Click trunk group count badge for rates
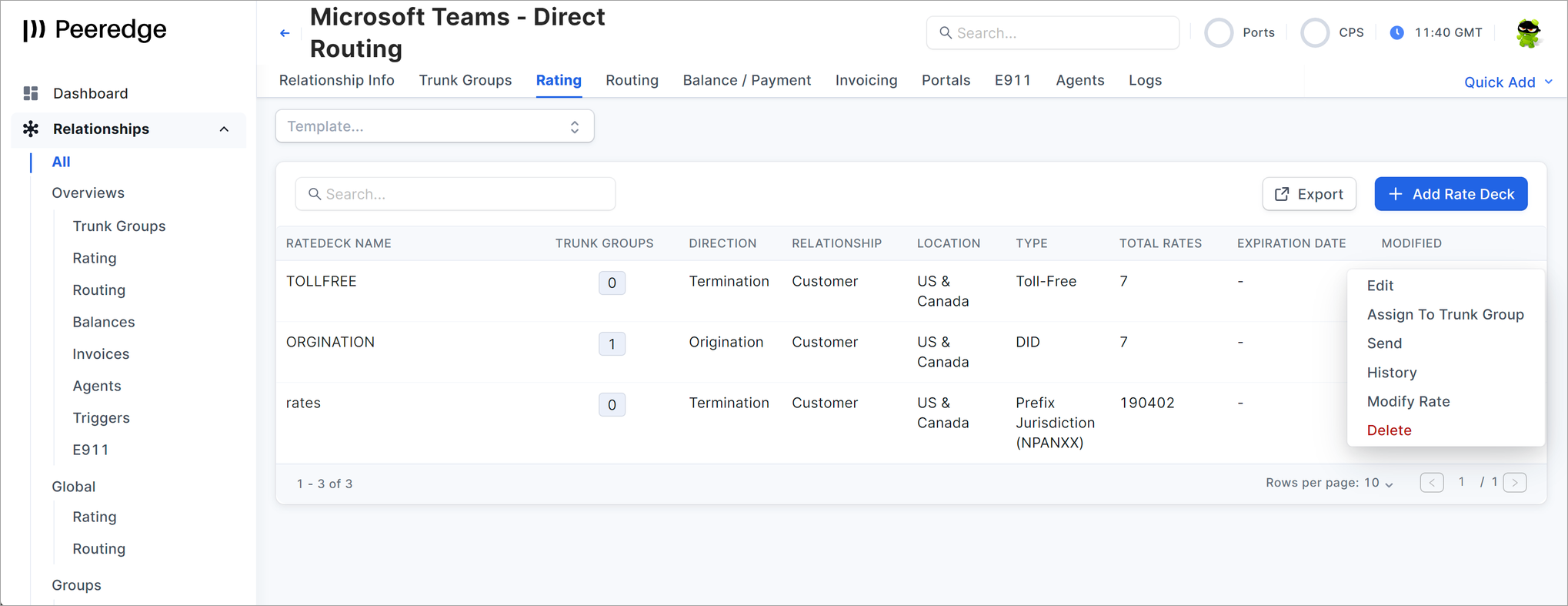1568x606 pixels. (x=612, y=404)
